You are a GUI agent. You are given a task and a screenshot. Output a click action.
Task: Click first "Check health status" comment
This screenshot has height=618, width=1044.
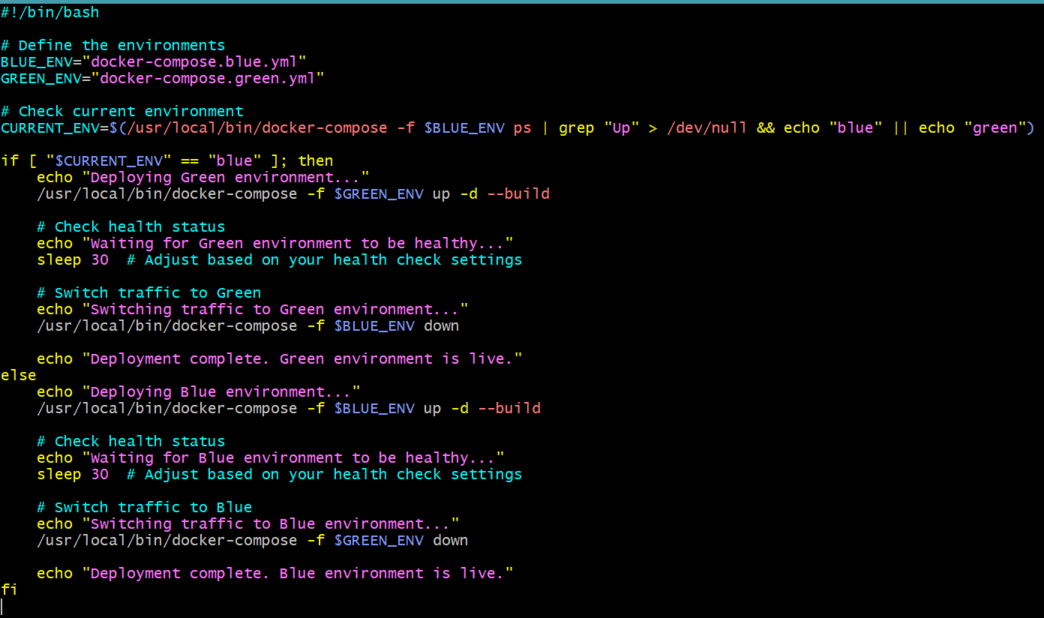coord(131,227)
